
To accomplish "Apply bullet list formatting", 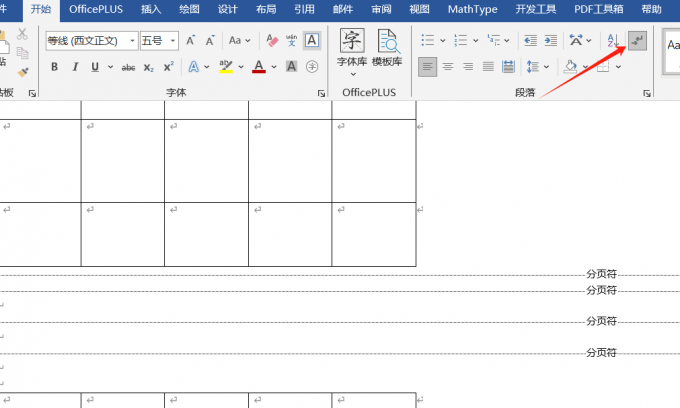I will pyautogui.click(x=428, y=40).
